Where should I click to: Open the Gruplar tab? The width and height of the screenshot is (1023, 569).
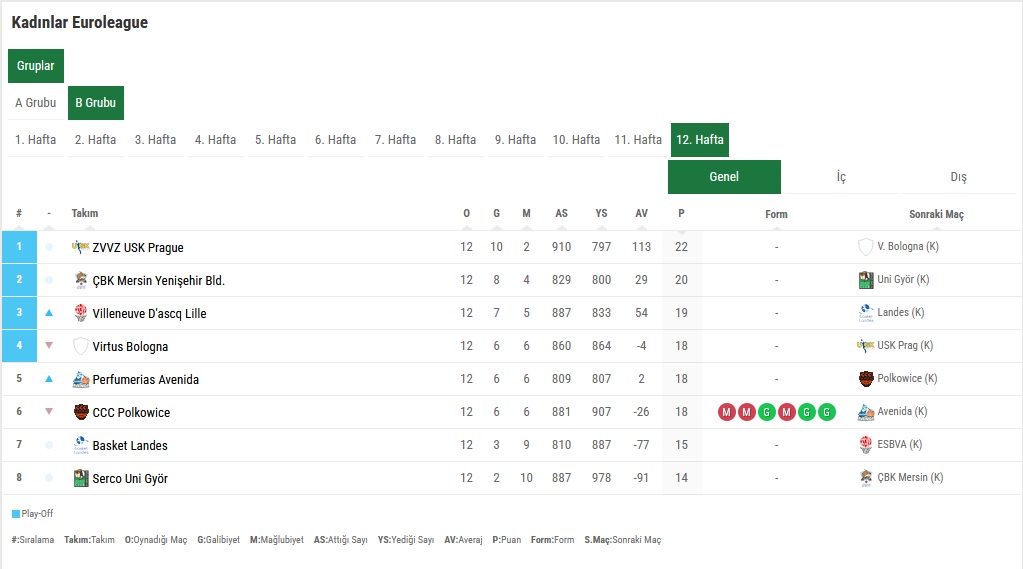(x=36, y=66)
